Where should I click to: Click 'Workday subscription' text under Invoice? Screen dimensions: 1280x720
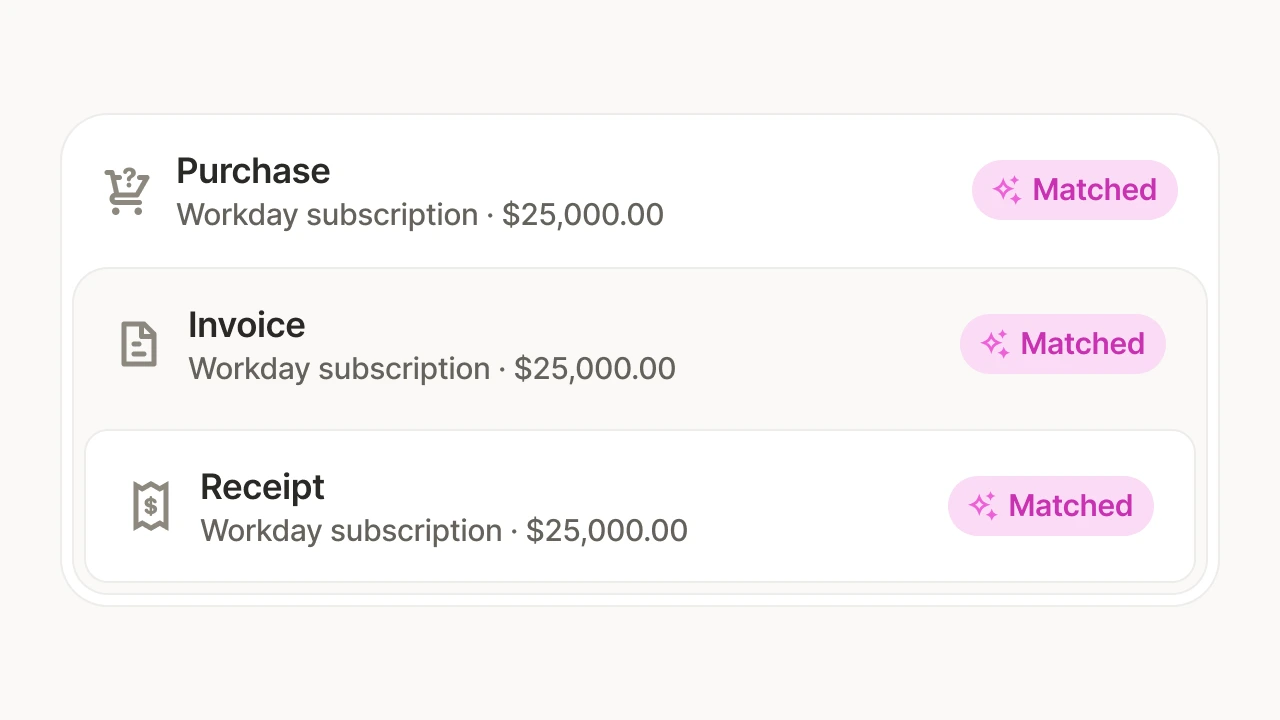pyautogui.click(x=339, y=369)
